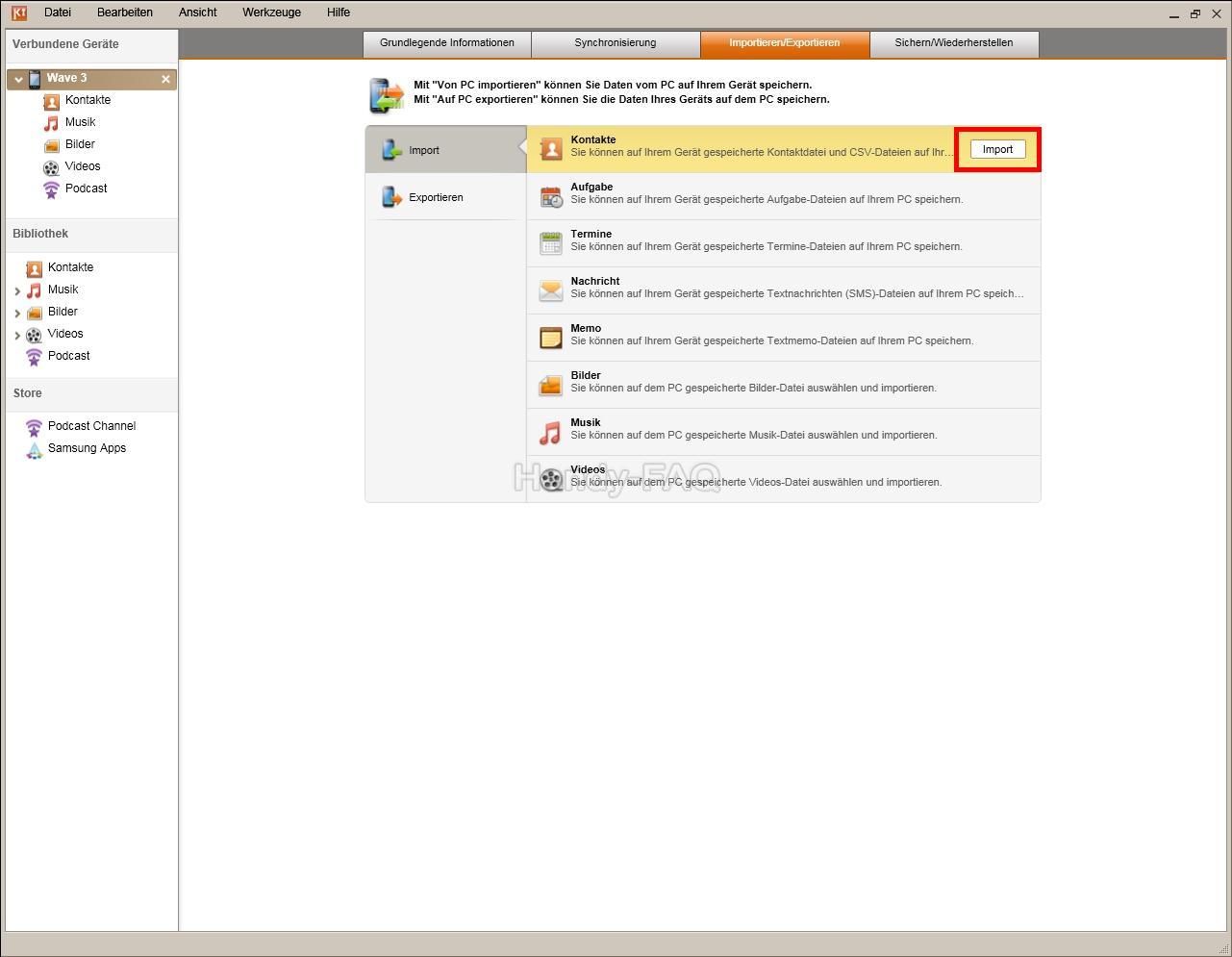Click the Kies application logo icon
1232x957 pixels.
[x=18, y=13]
